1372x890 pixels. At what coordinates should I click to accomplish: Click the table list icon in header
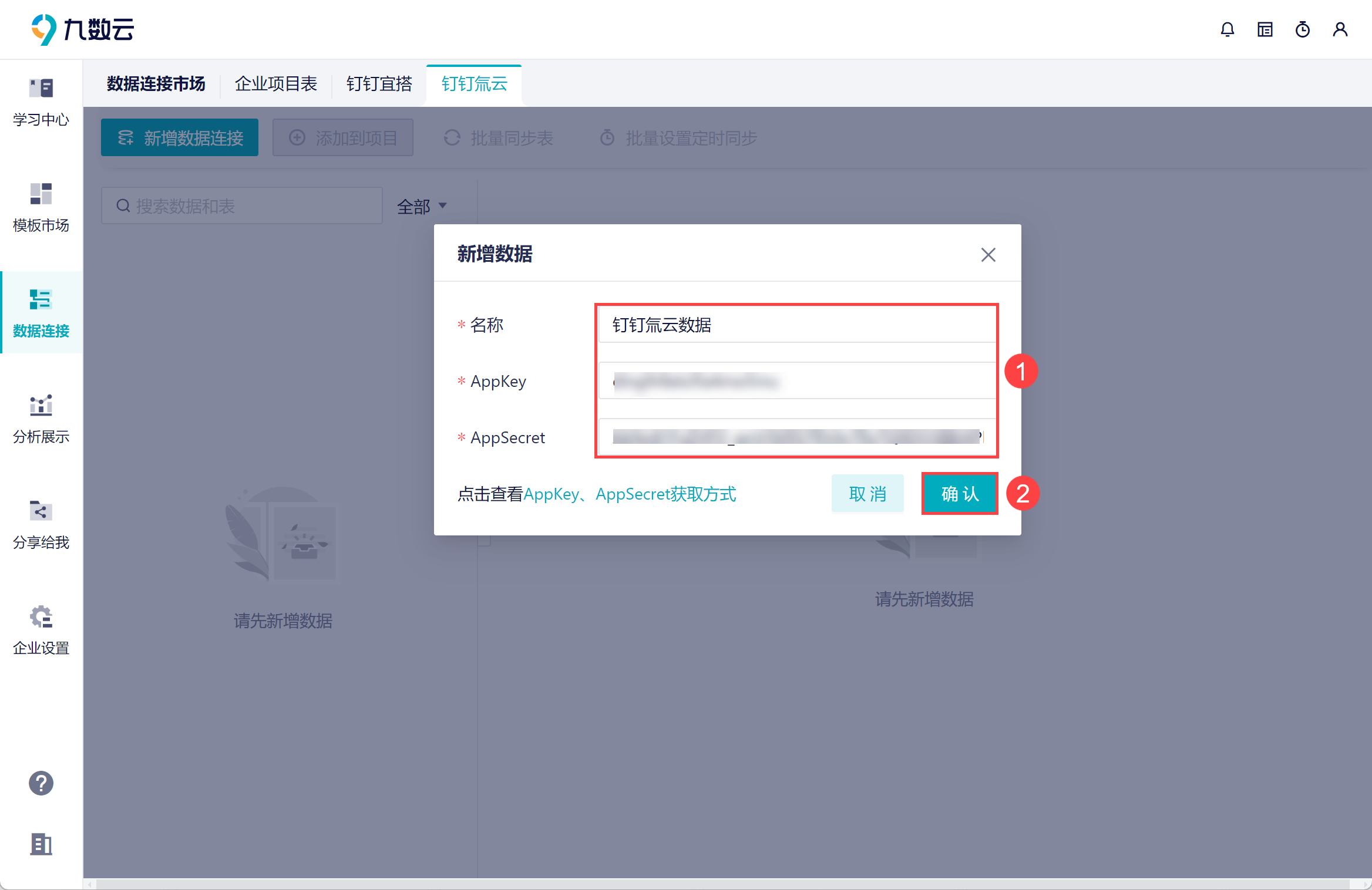coord(1265,29)
